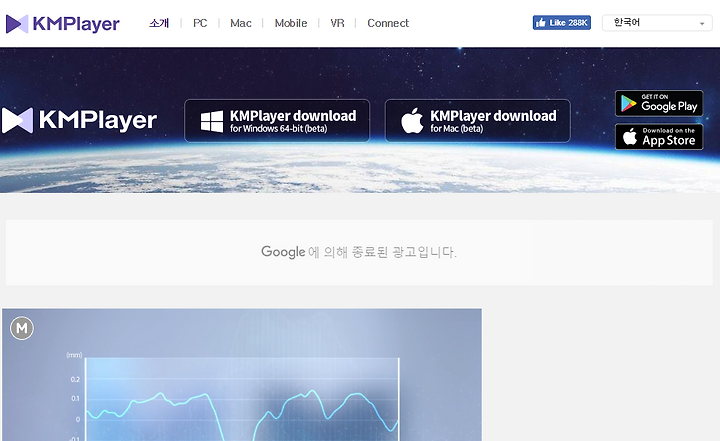Open the Get it on Google Play badge

click(659, 103)
